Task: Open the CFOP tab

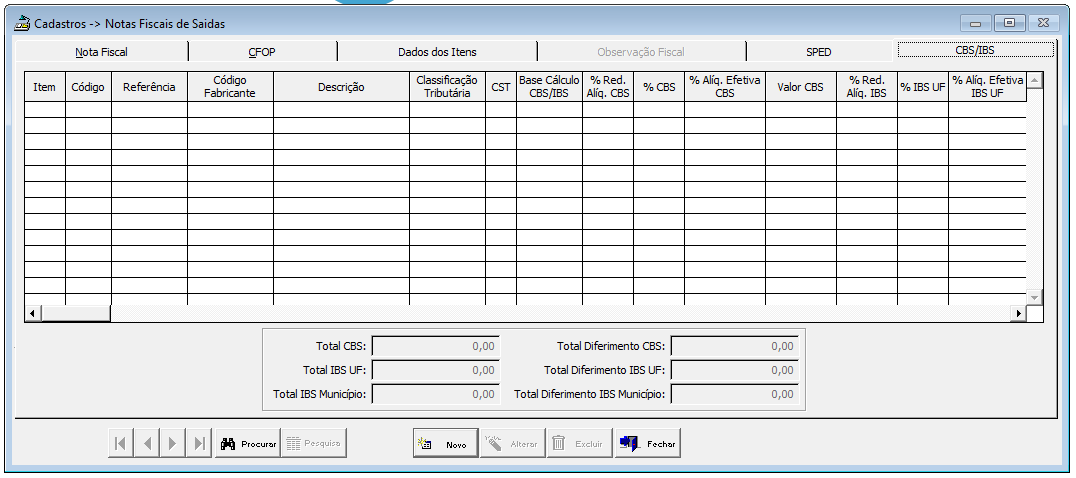Action: (x=262, y=52)
